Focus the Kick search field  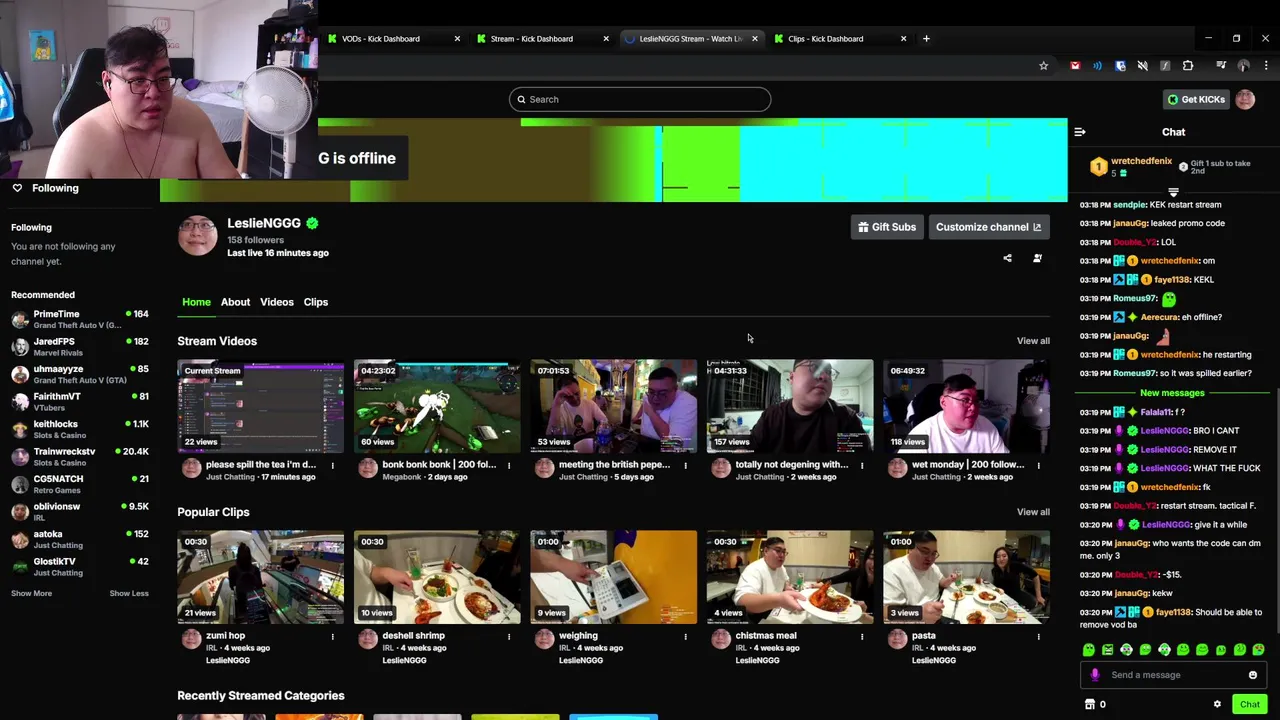point(640,99)
